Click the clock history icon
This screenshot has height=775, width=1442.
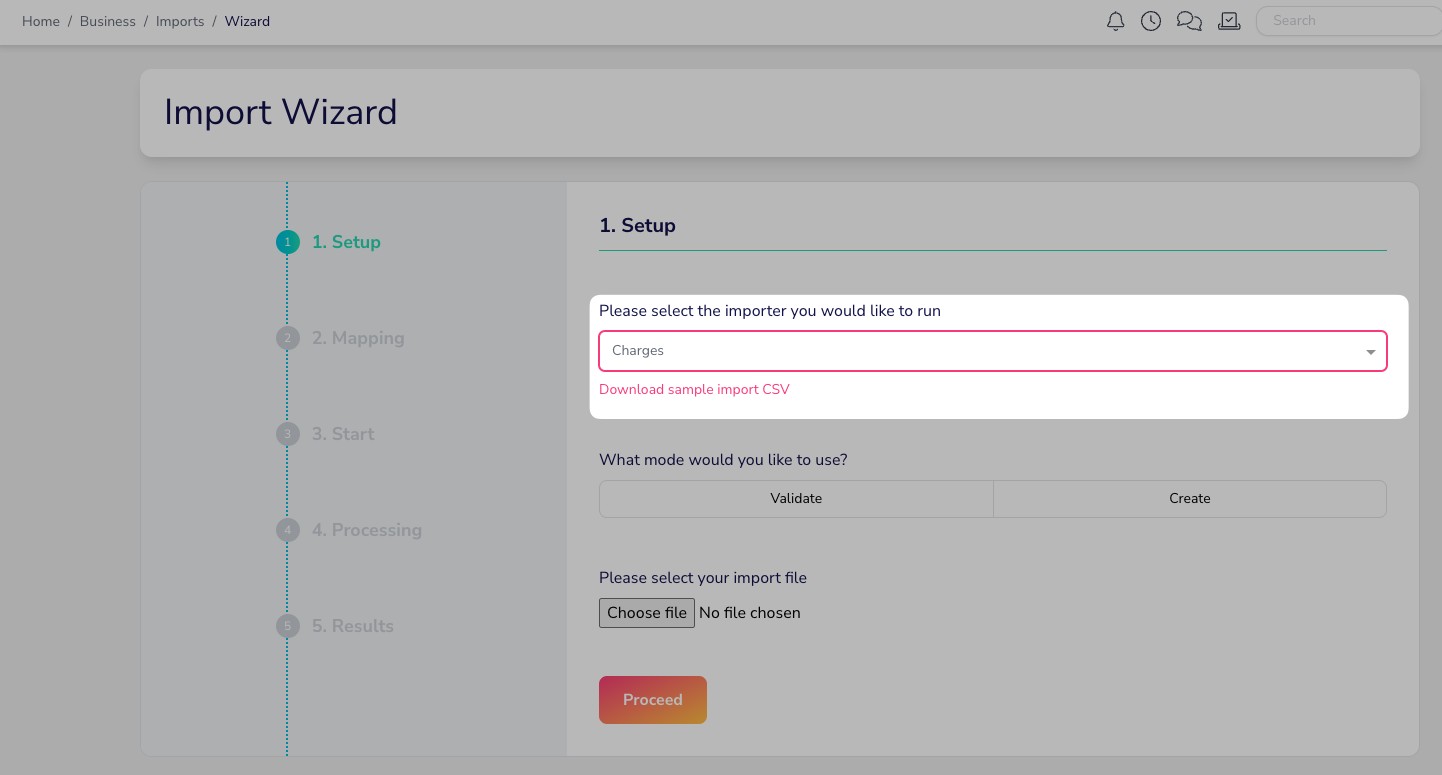(x=1151, y=21)
